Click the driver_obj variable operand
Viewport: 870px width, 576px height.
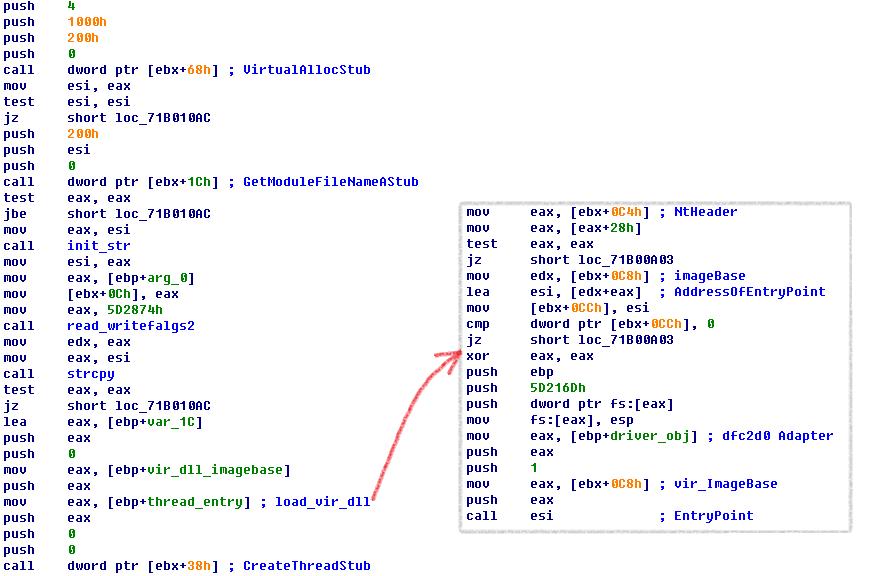pos(642,436)
